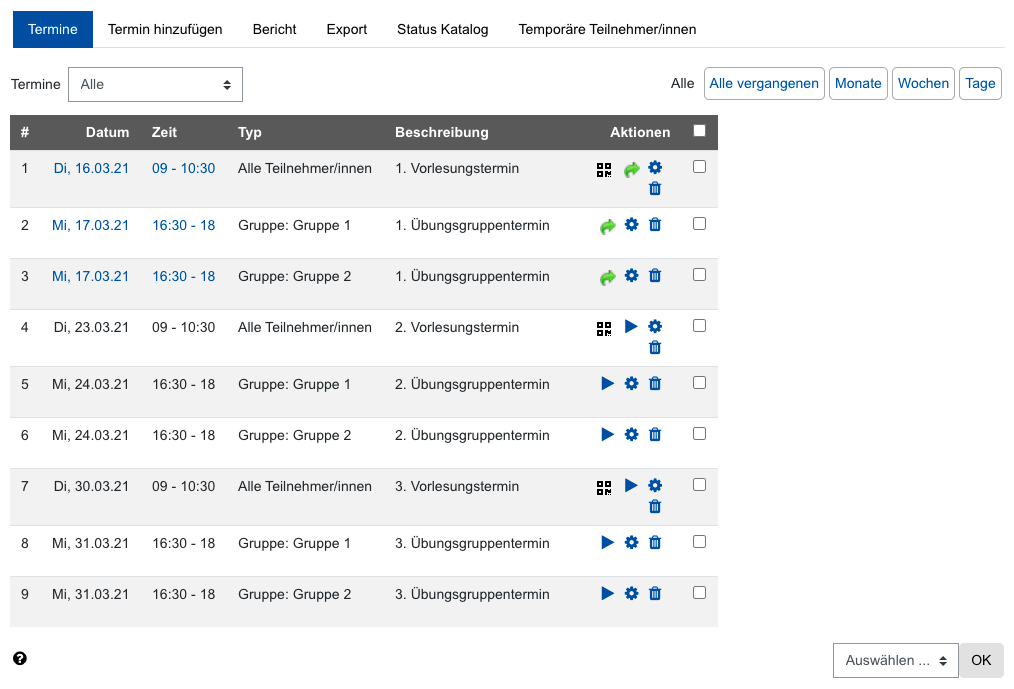
Task: Open the date link Di, 16.03.21
Action: tap(91, 168)
